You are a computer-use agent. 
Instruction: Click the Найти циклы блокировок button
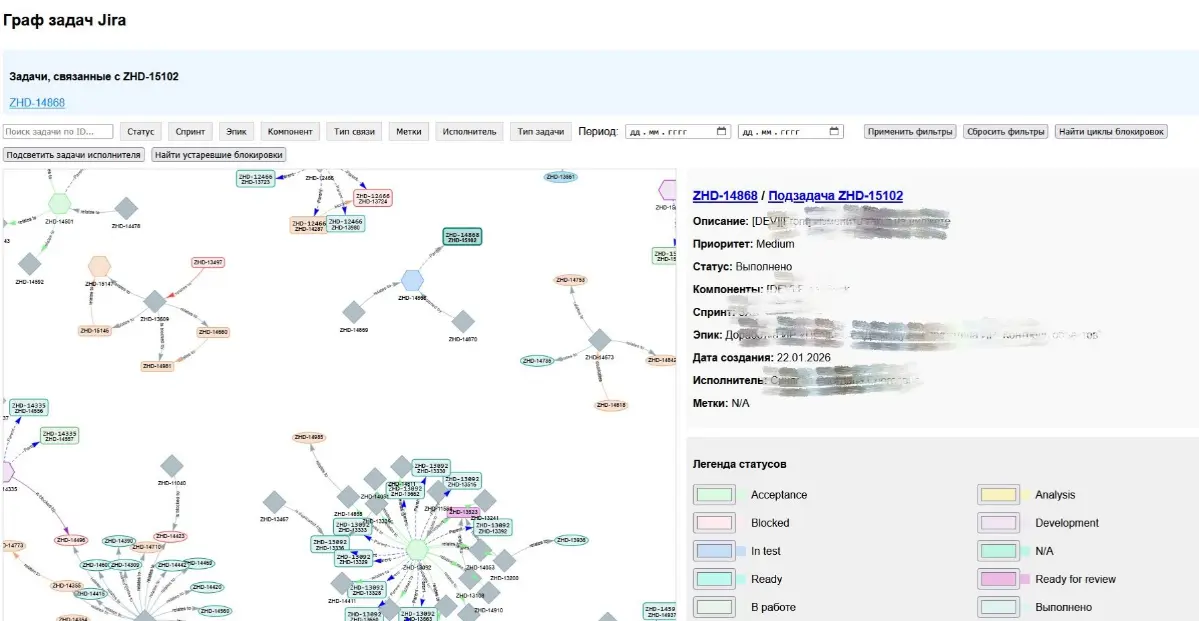pos(1110,132)
